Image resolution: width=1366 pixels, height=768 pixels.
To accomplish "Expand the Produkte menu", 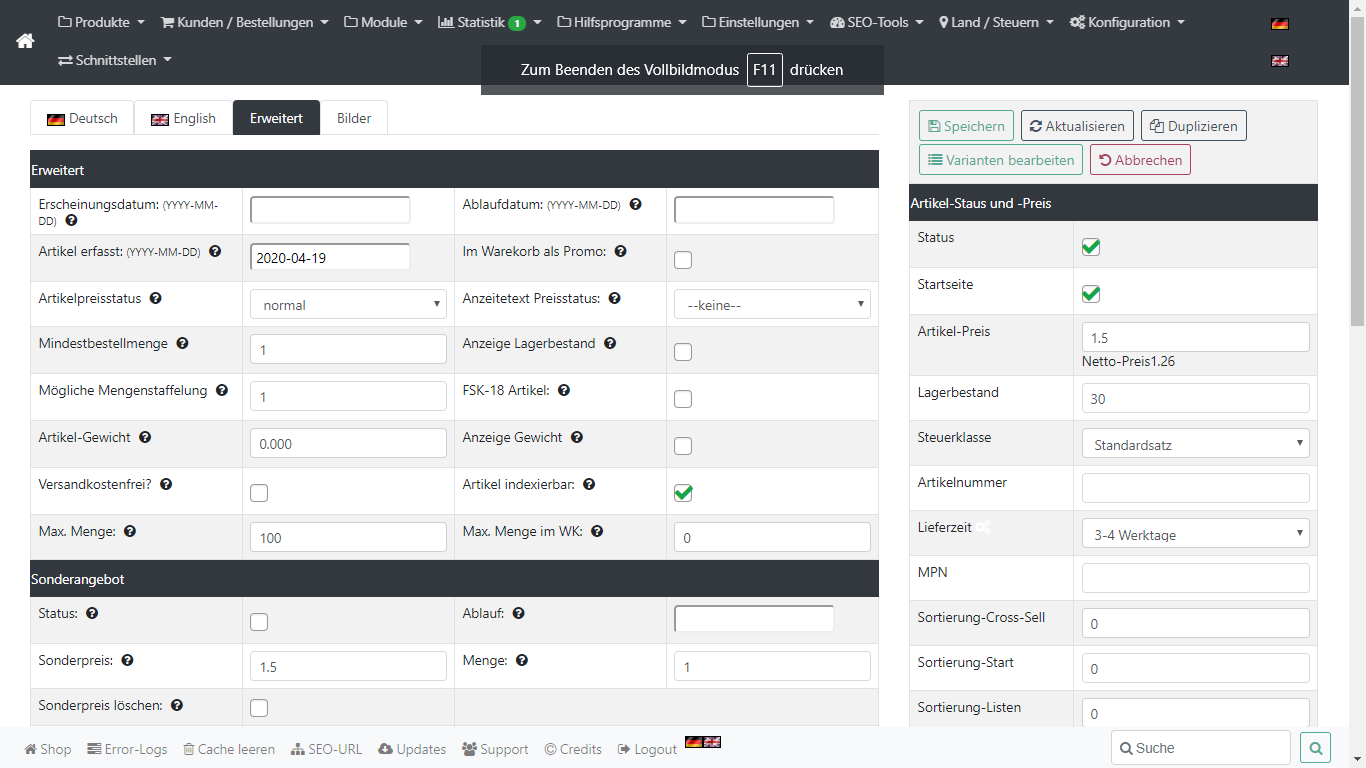I will [102, 22].
